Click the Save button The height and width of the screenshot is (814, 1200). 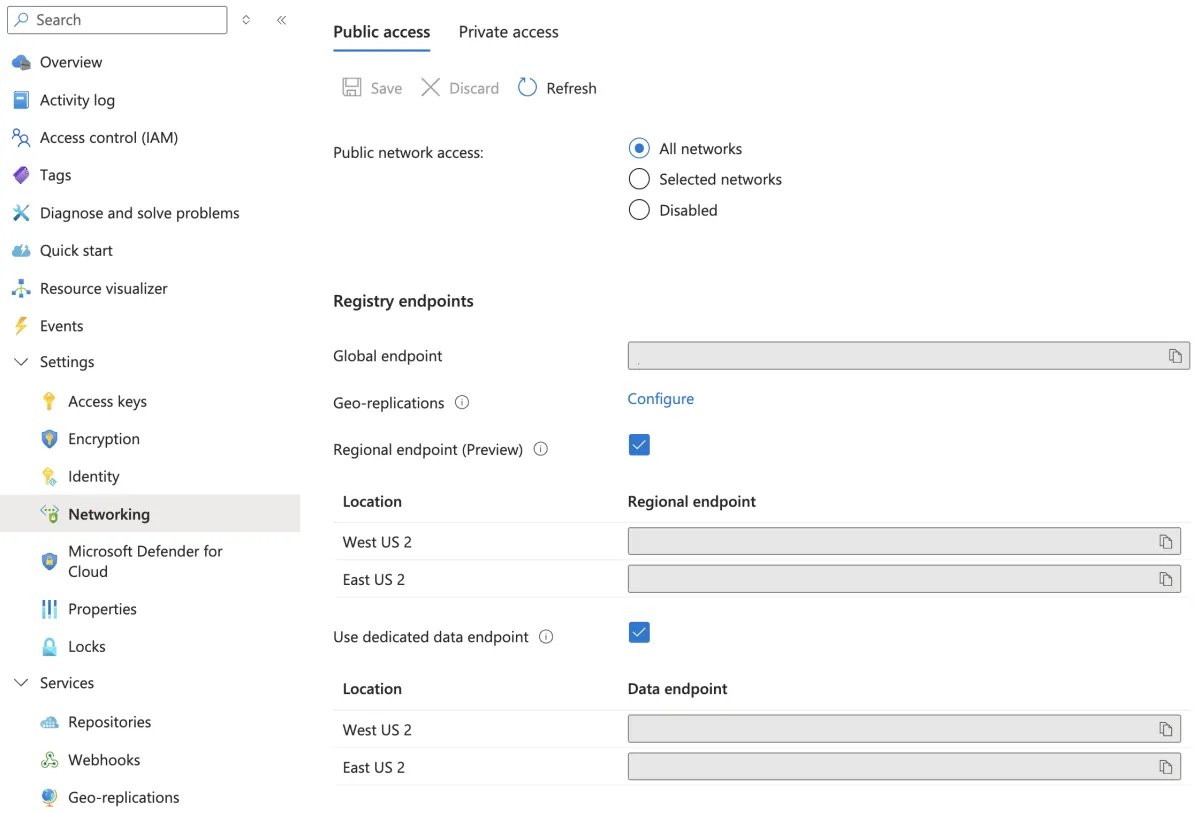[x=372, y=88]
